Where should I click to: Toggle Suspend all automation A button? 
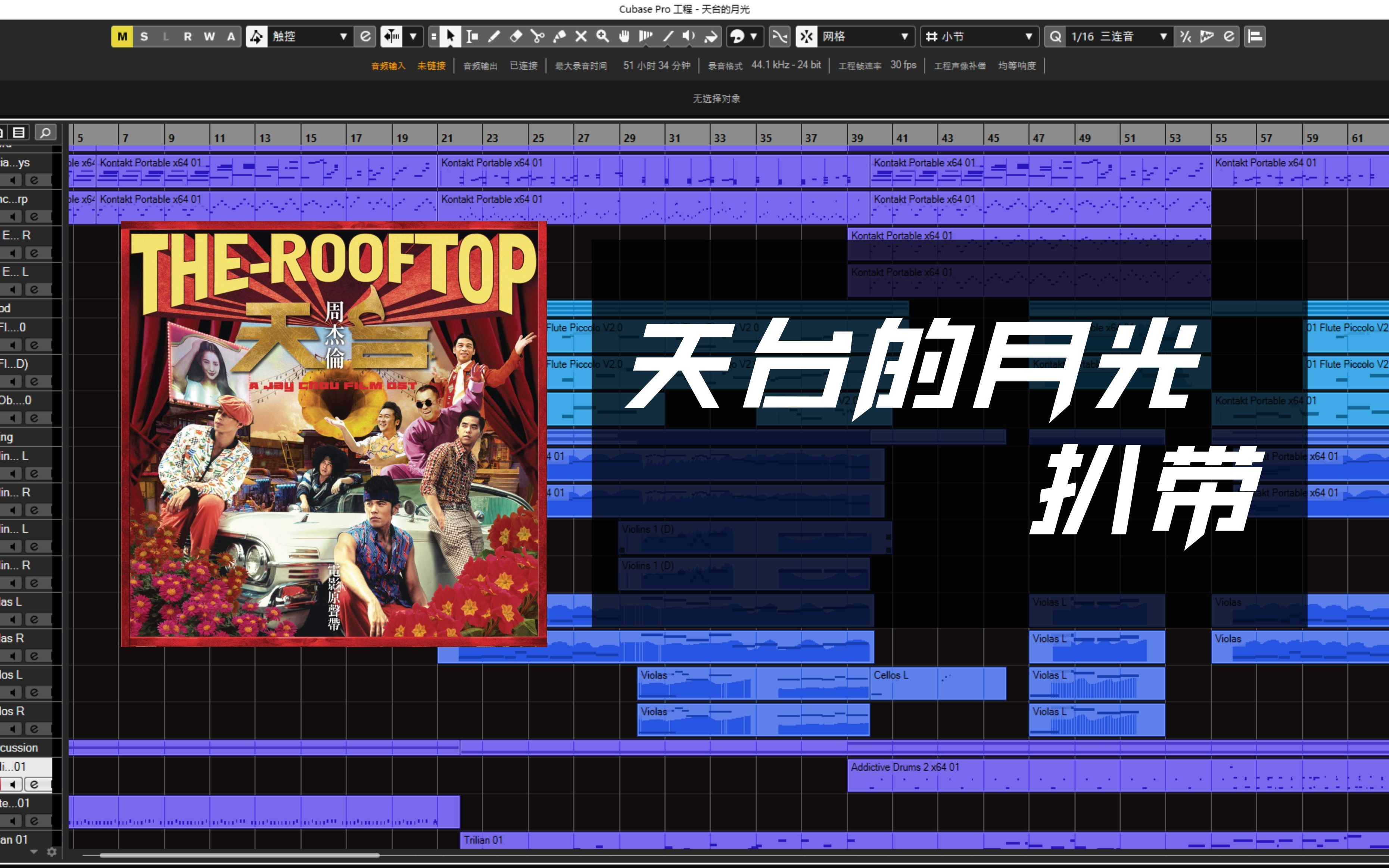pyautogui.click(x=231, y=36)
